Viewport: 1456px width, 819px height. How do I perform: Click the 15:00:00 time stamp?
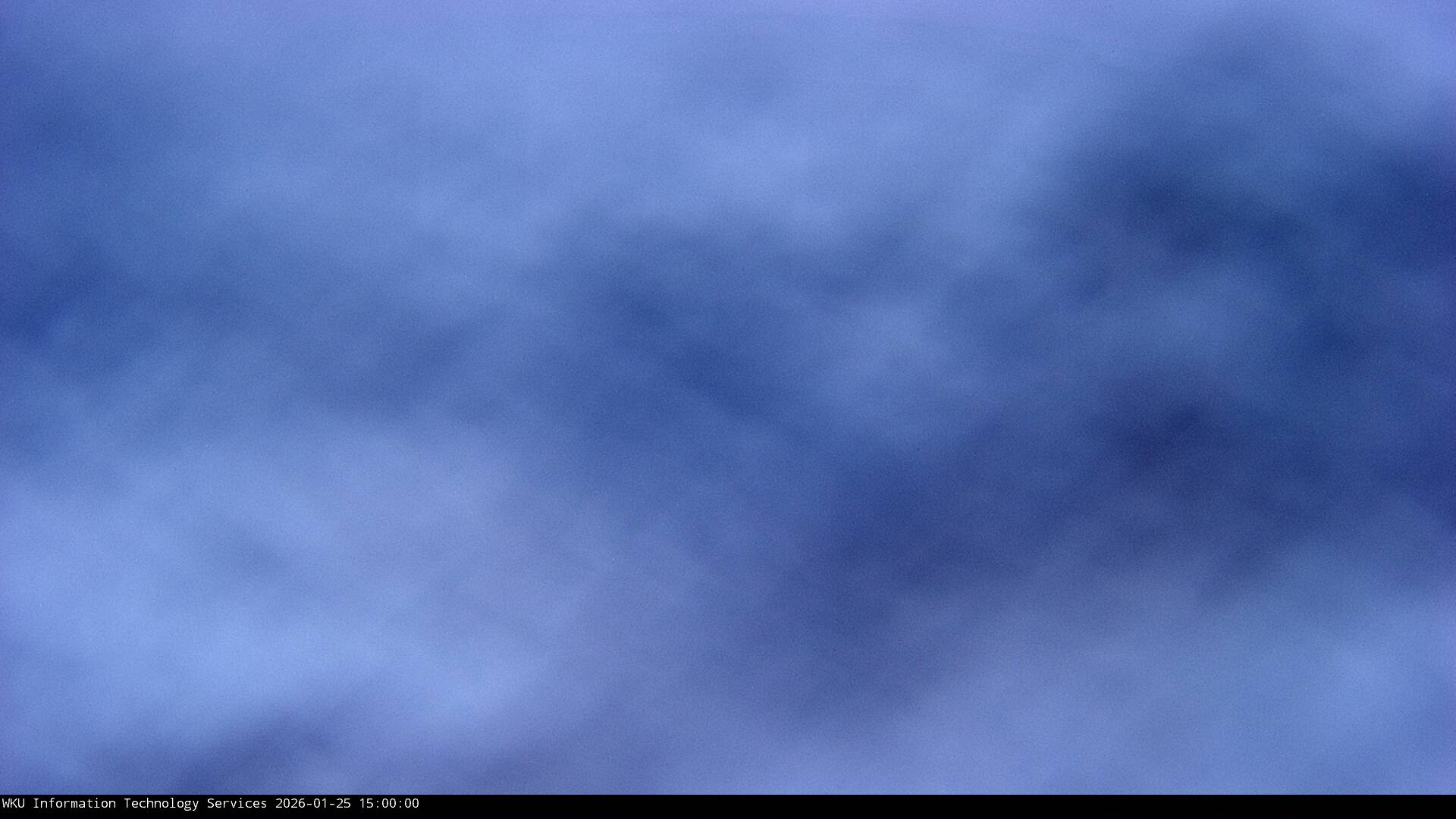pyautogui.click(x=388, y=803)
